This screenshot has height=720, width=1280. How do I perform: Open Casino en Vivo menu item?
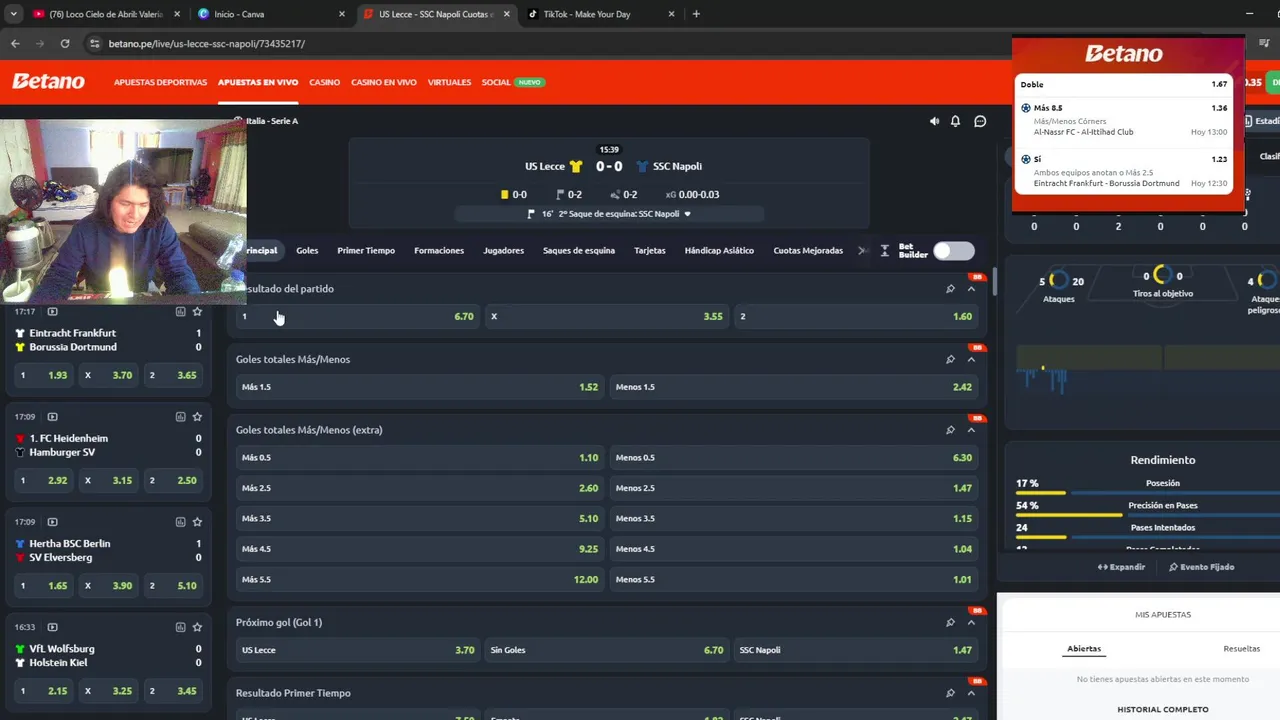(384, 82)
